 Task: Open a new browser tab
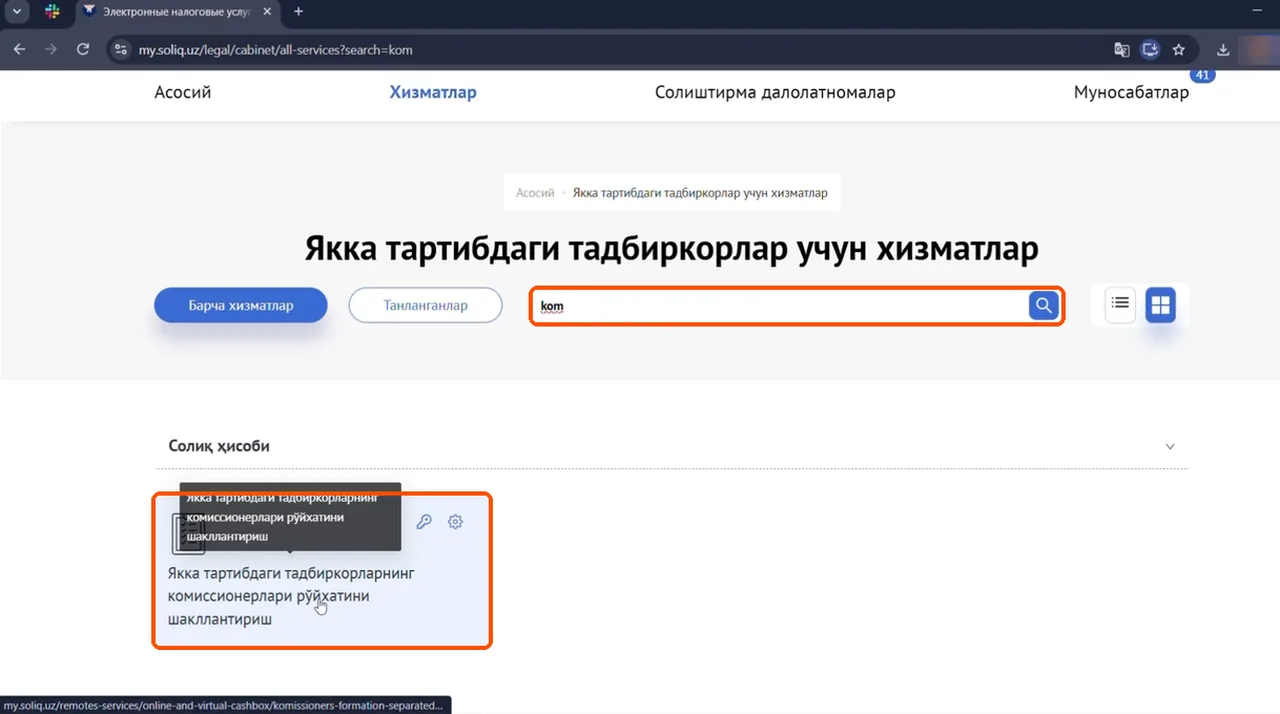(x=298, y=12)
